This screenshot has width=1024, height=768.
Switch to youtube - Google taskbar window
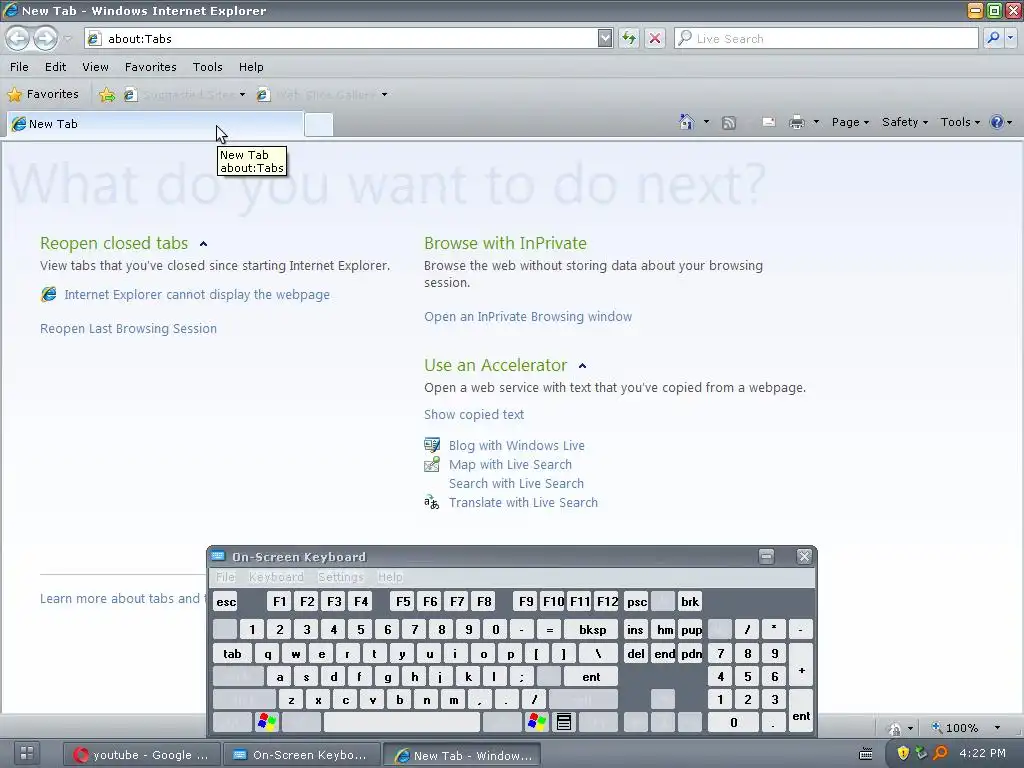pos(141,754)
